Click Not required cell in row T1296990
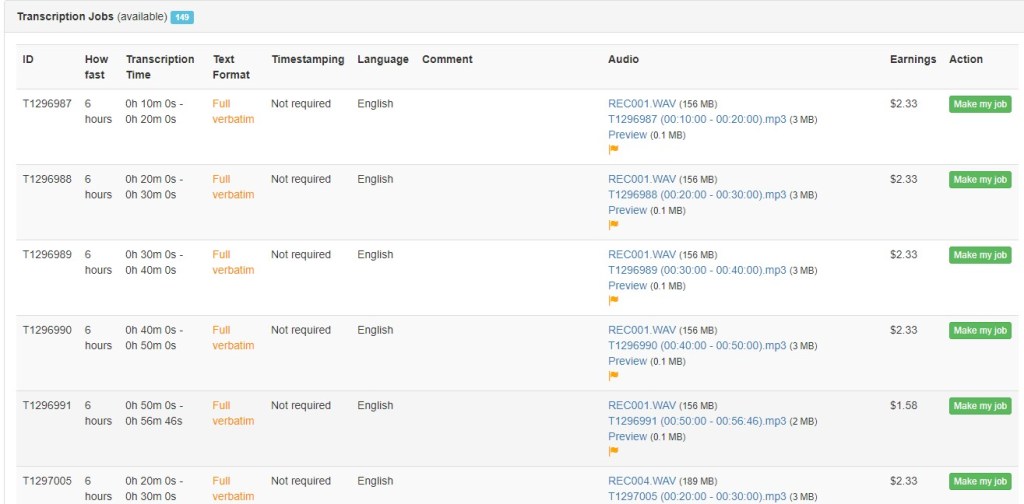The width and height of the screenshot is (1024, 504). pos(301,330)
